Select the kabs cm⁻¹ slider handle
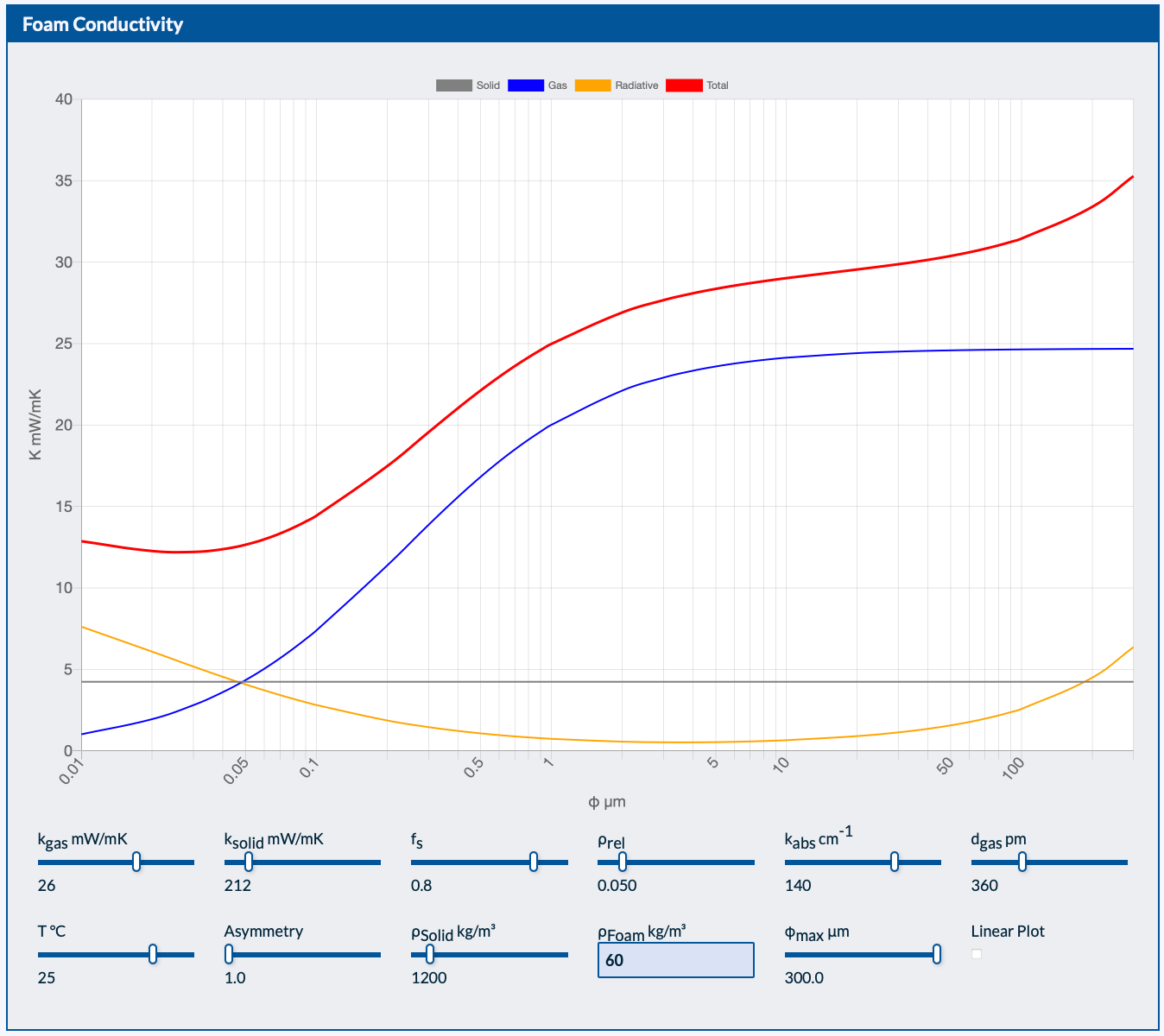The image size is (1164, 1036). 895,862
